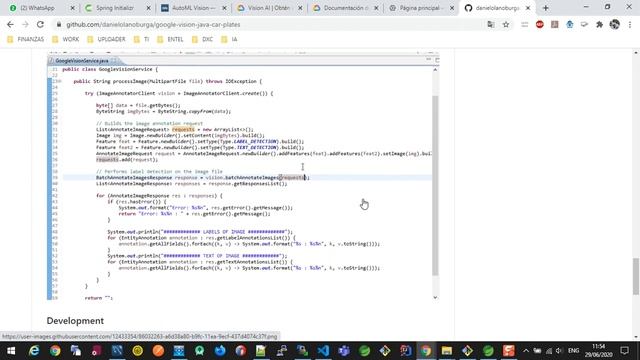Translate this page using the translate icon
This screenshot has height=360, width=640.
[491, 24]
